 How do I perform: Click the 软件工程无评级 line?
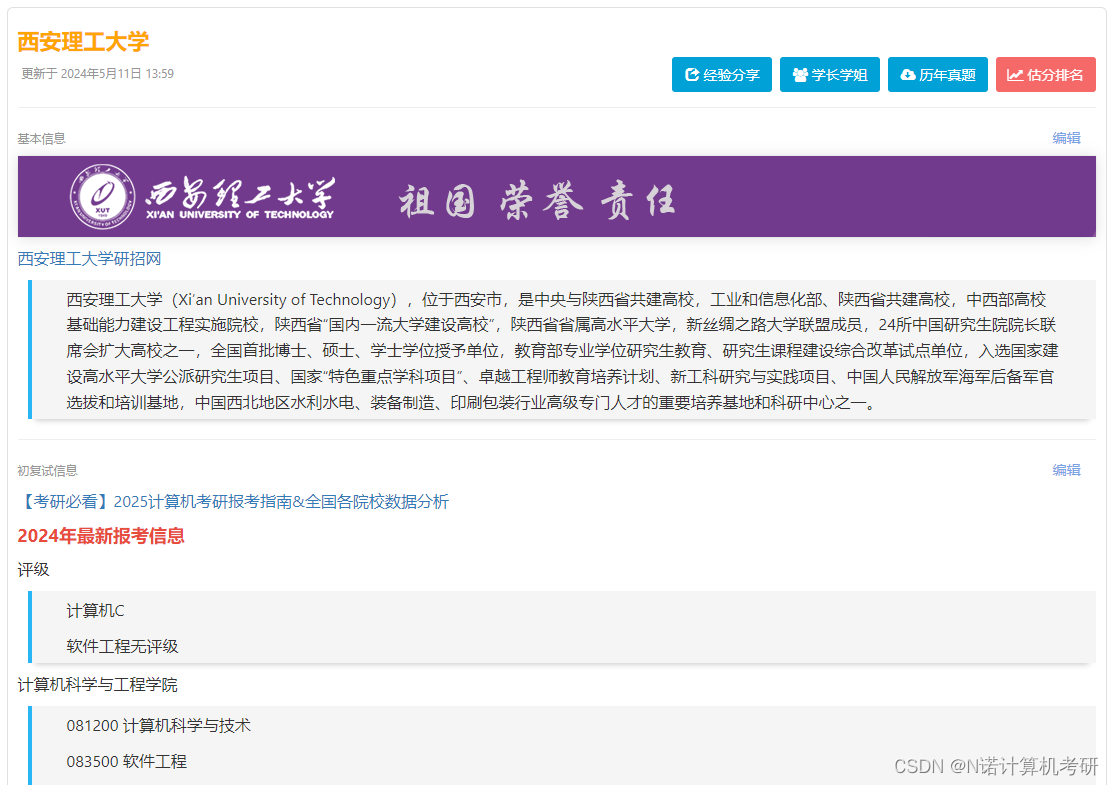pos(122,646)
